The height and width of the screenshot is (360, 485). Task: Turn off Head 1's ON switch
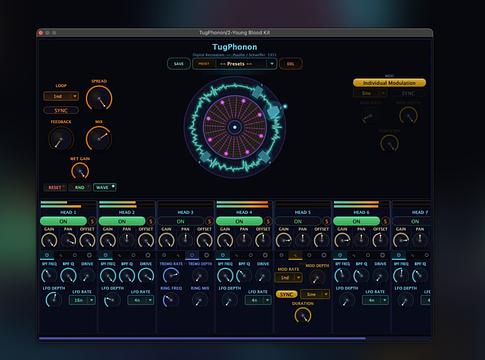pos(63,221)
